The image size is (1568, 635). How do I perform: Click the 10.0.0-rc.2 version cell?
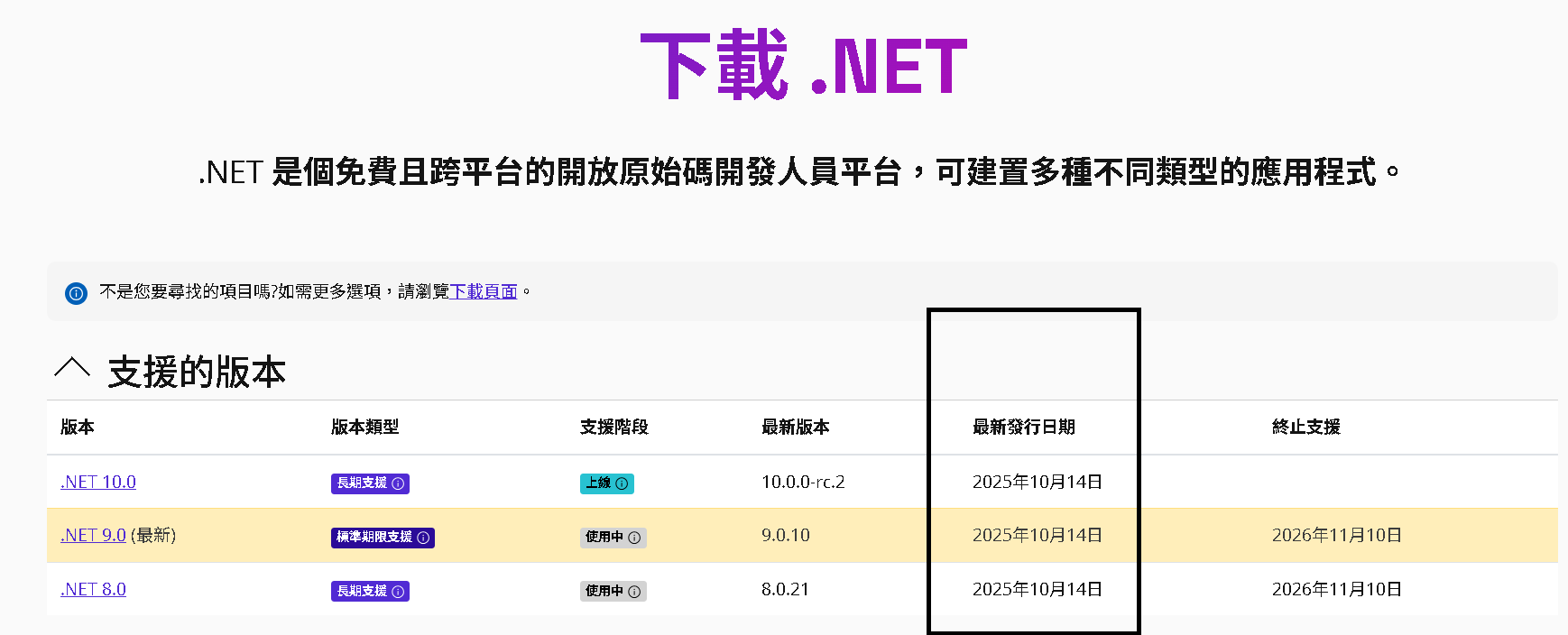pyautogui.click(x=803, y=482)
